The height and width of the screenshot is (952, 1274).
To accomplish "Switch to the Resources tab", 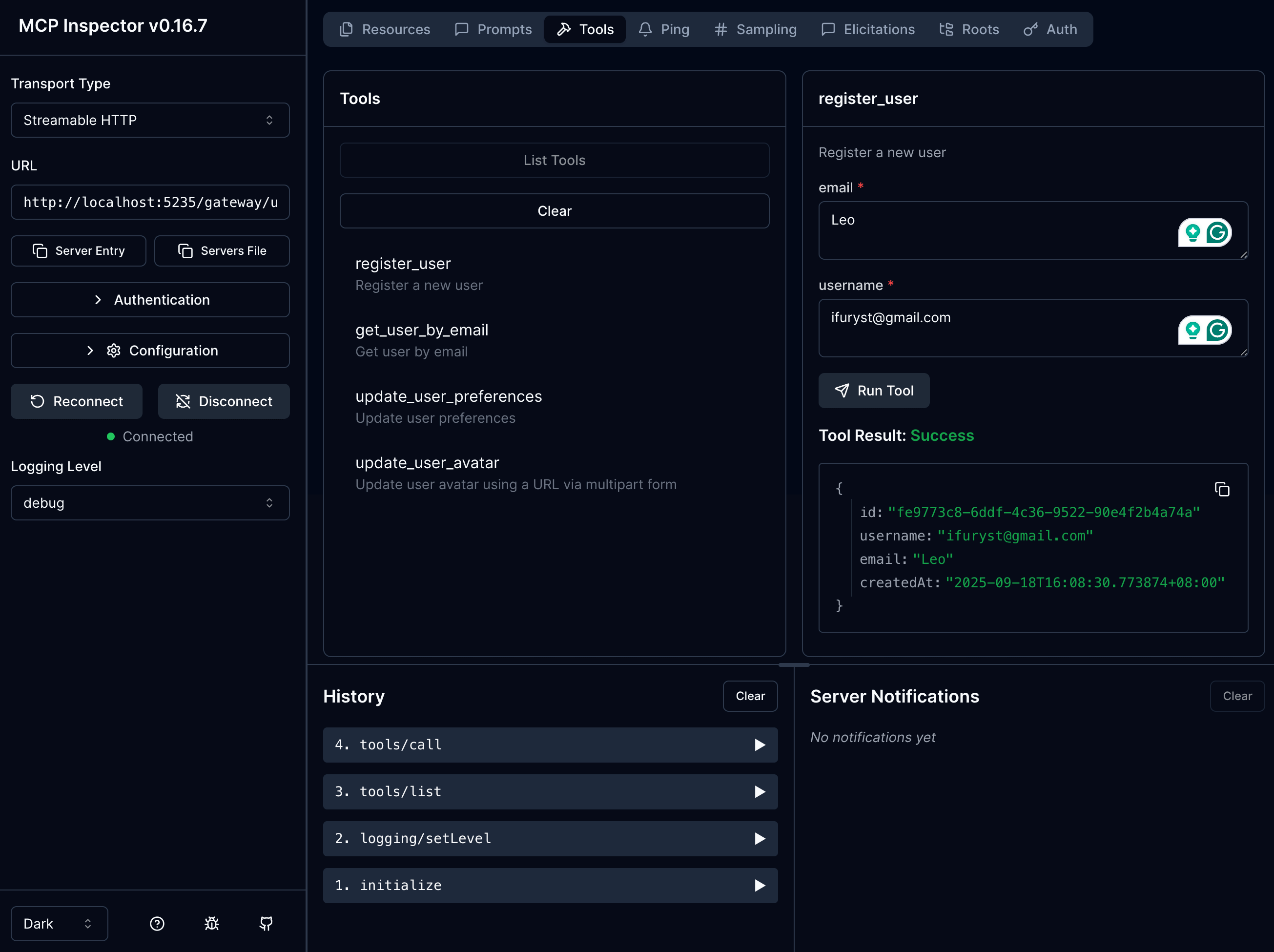I will (x=385, y=29).
